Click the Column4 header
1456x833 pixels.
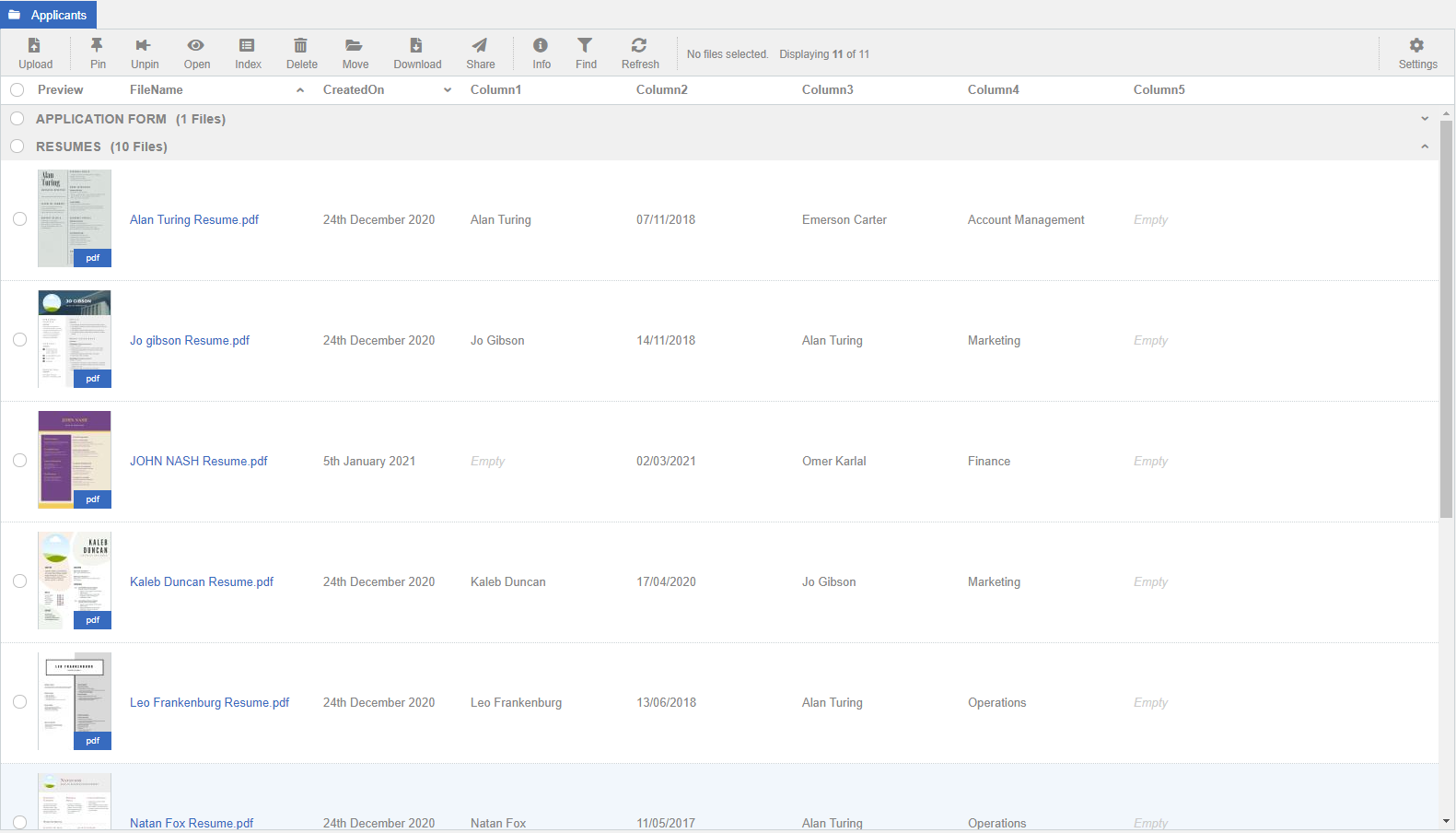point(994,90)
